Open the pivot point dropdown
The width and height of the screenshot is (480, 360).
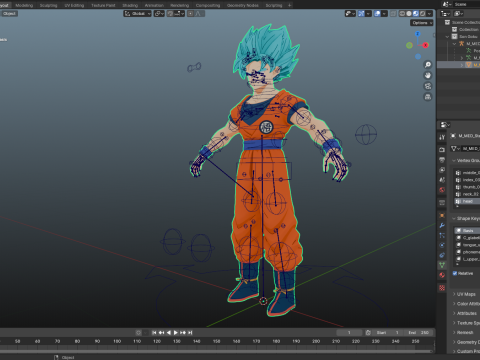(x=159, y=13)
